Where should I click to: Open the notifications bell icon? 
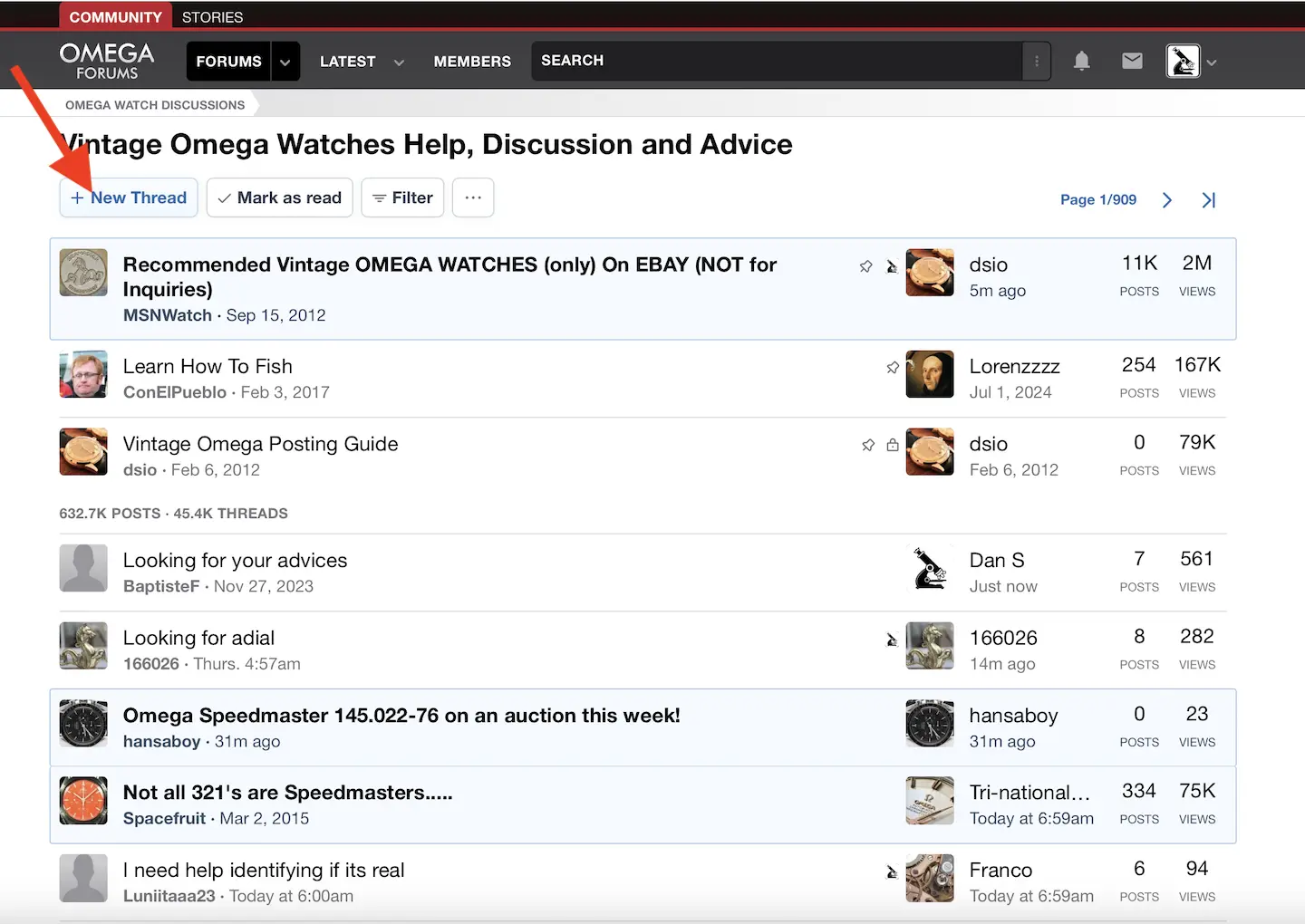1081,61
